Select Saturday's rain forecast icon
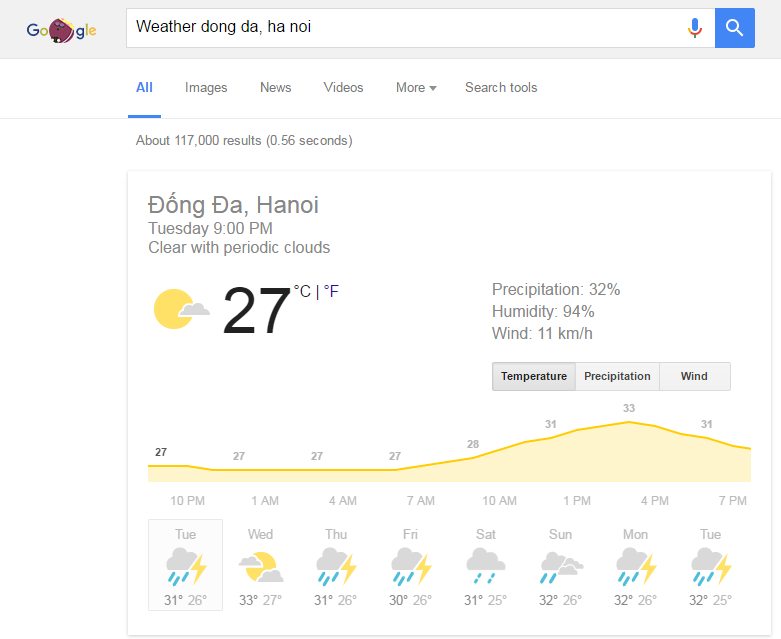This screenshot has width=781, height=639. click(486, 566)
